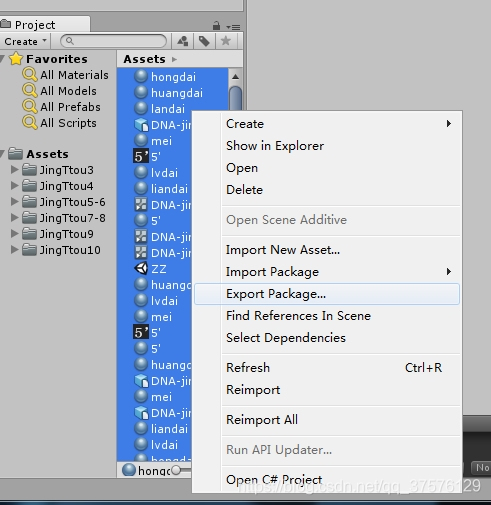
Task: Choose Delete from the context menu
Action: point(327,190)
